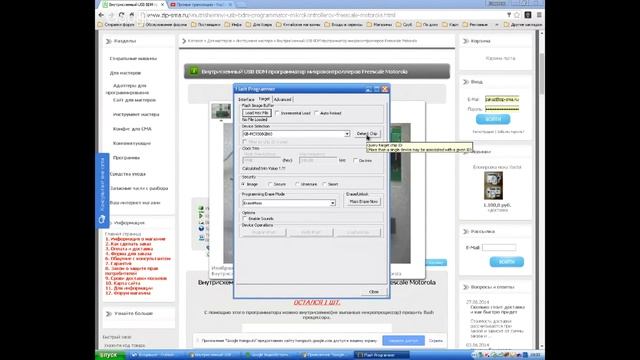Open sidebar link 'Для мастеров'
This screenshot has width=640, height=360.
125,73
